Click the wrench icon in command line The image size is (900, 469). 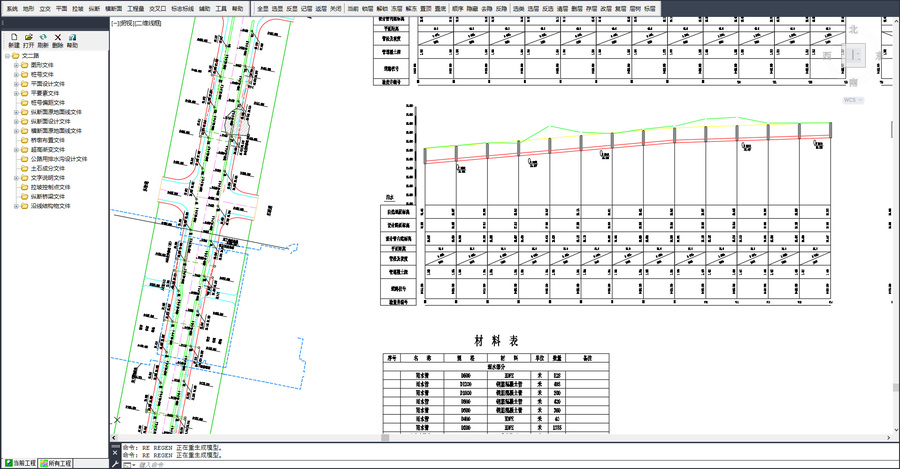coord(114,464)
